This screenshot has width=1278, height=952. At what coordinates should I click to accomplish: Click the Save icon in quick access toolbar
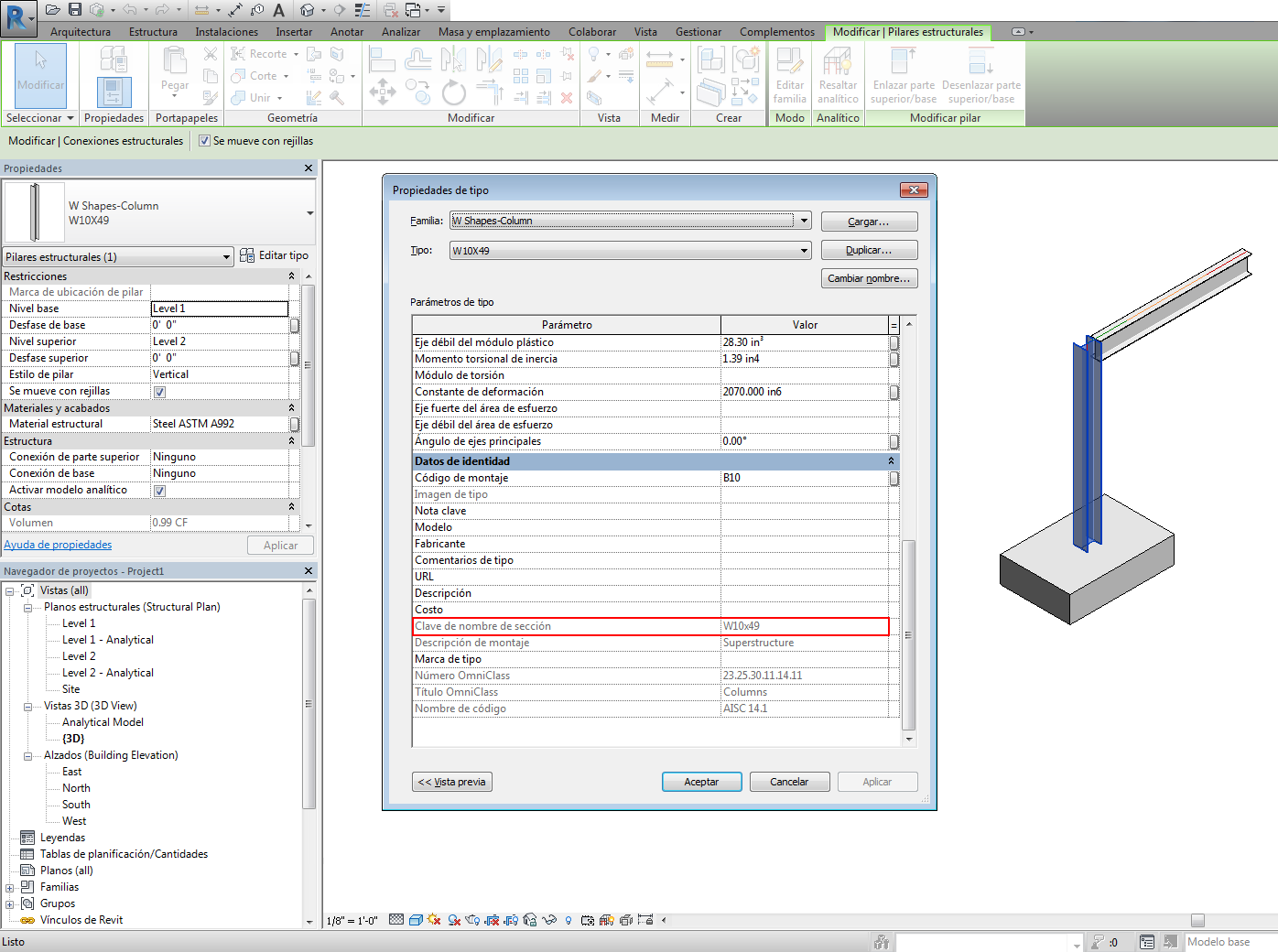(75, 9)
